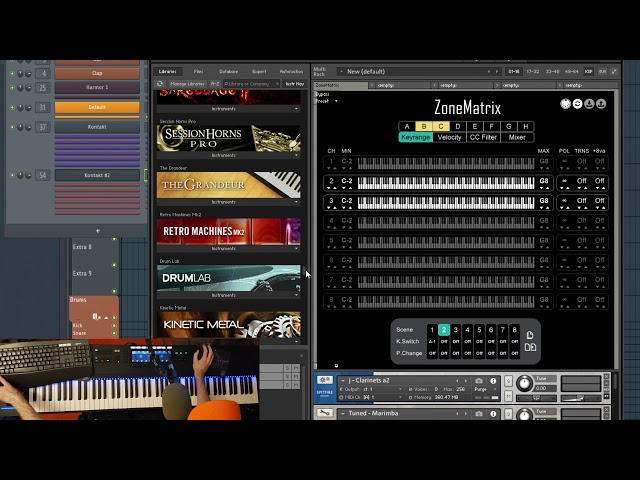Click the info icon for Tuned - Marimba
Viewport: 640px width, 480px height.
click(x=493, y=414)
